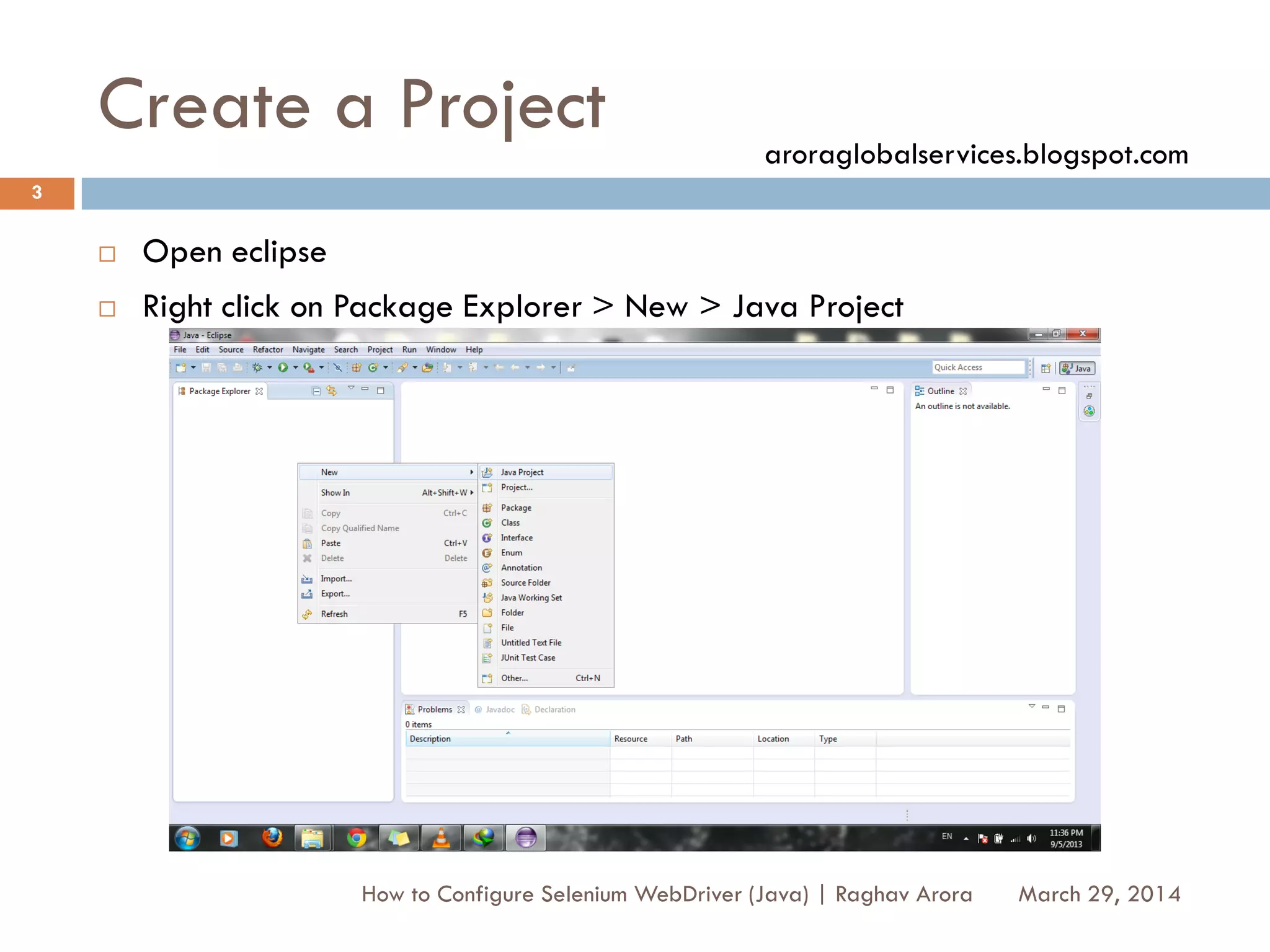Open the Navigate menu
Viewport: 1270px width, 952px height.
(x=308, y=350)
